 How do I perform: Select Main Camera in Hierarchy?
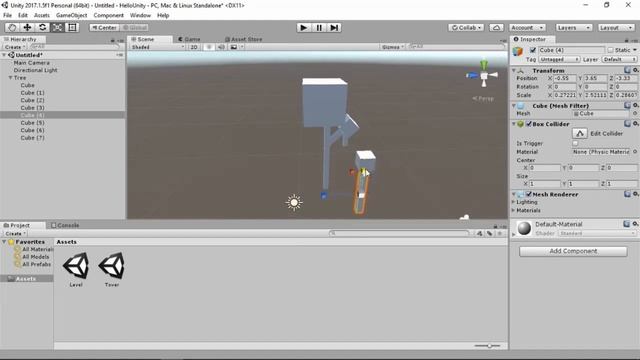(31, 62)
